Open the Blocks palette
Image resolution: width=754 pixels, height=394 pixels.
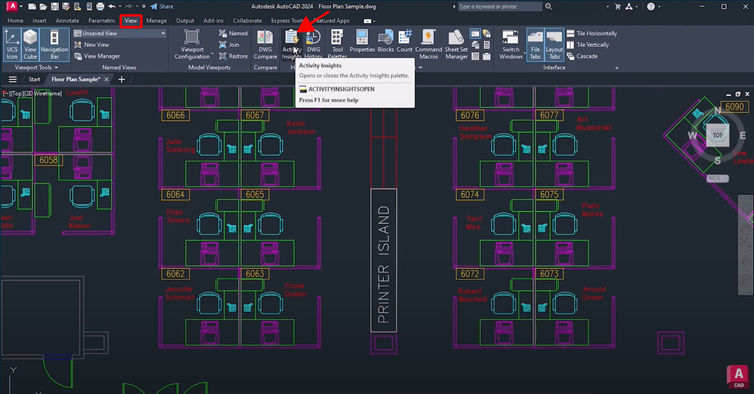(x=386, y=41)
